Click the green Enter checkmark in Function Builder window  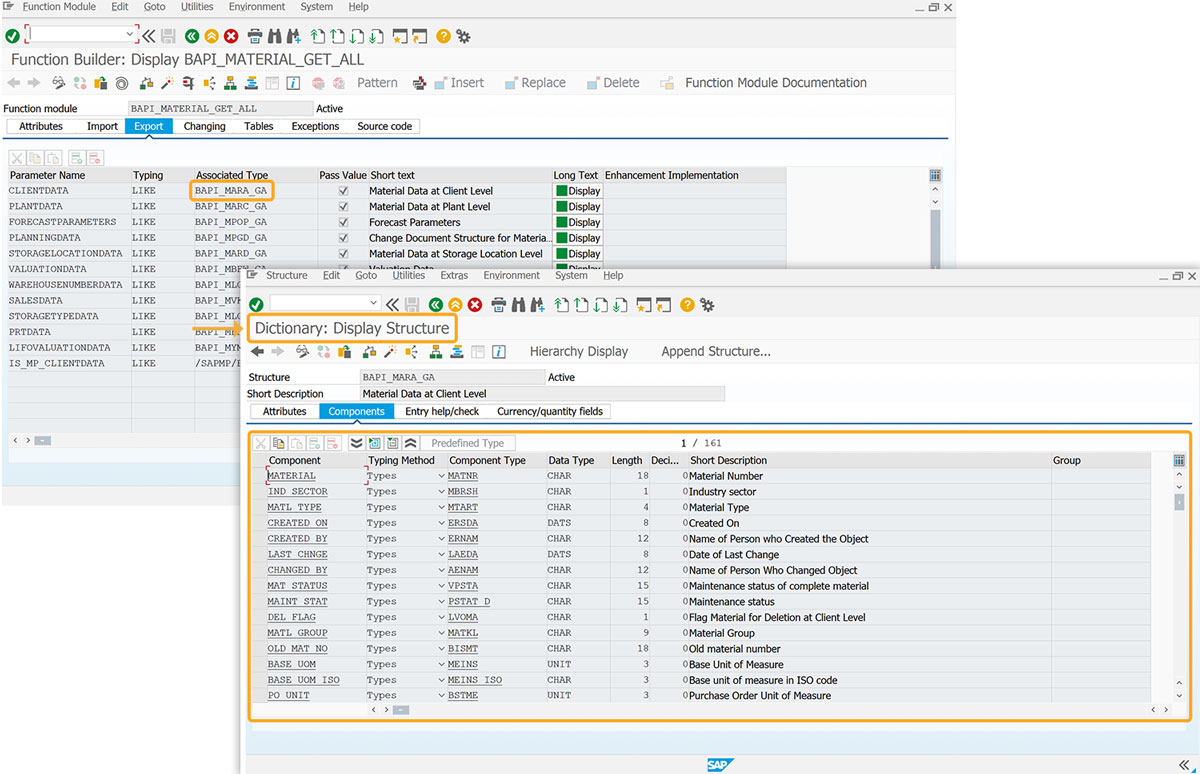tap(12, 36)
